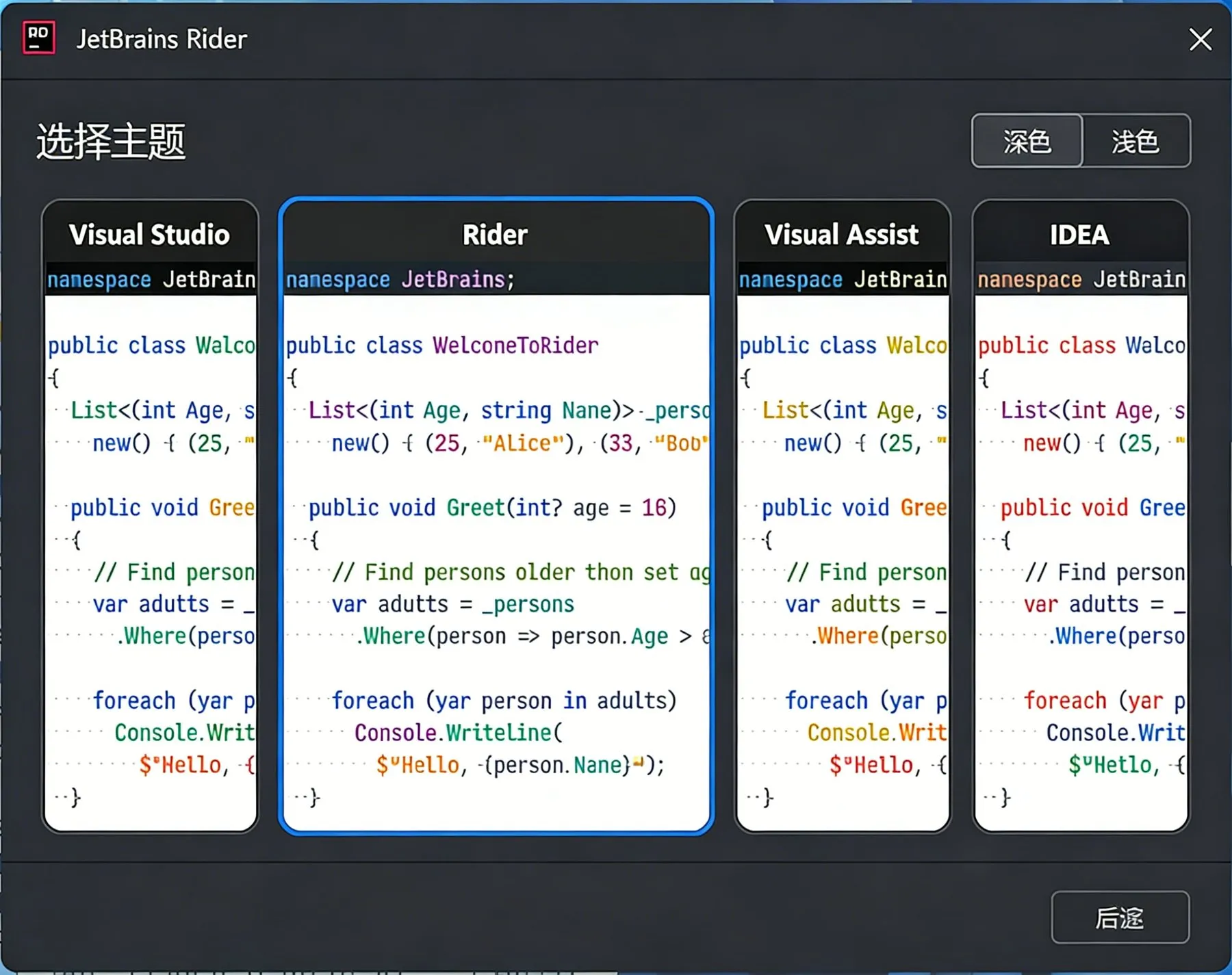Click the IDEA card title header

[x=1080, y=235]
